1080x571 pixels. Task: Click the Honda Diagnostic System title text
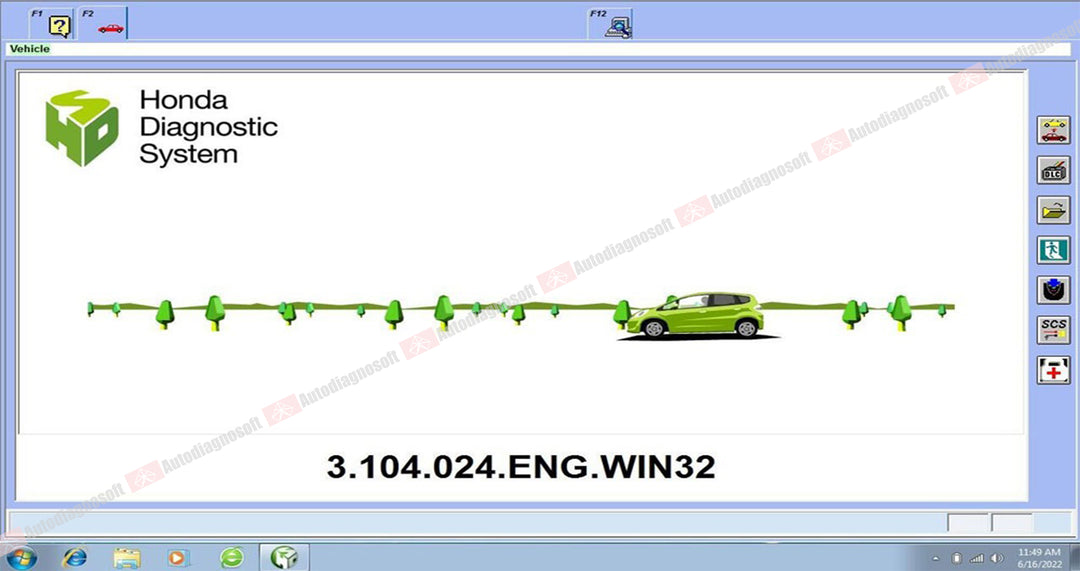208,127
